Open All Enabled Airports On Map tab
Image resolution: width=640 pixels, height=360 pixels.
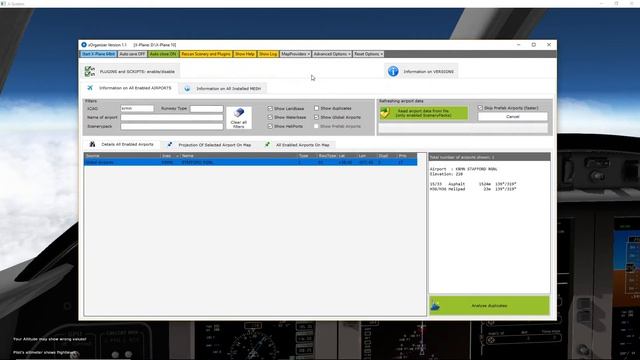coord(298,144)
